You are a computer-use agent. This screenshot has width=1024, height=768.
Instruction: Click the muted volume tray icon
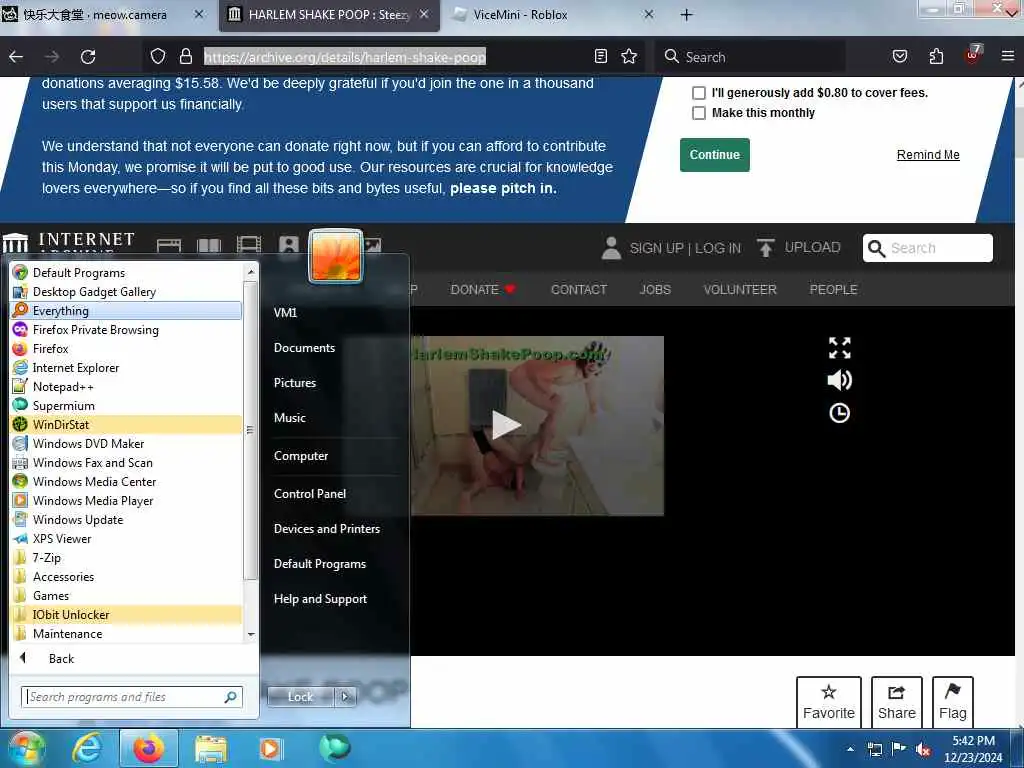(x=923, y=750)
